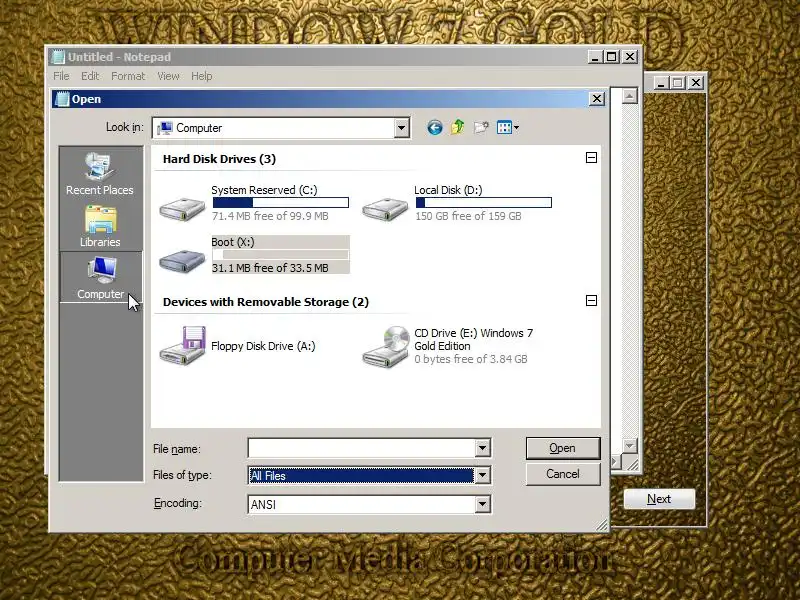Minimize the Notepad window
800x600 pixels.
[594, 57]
